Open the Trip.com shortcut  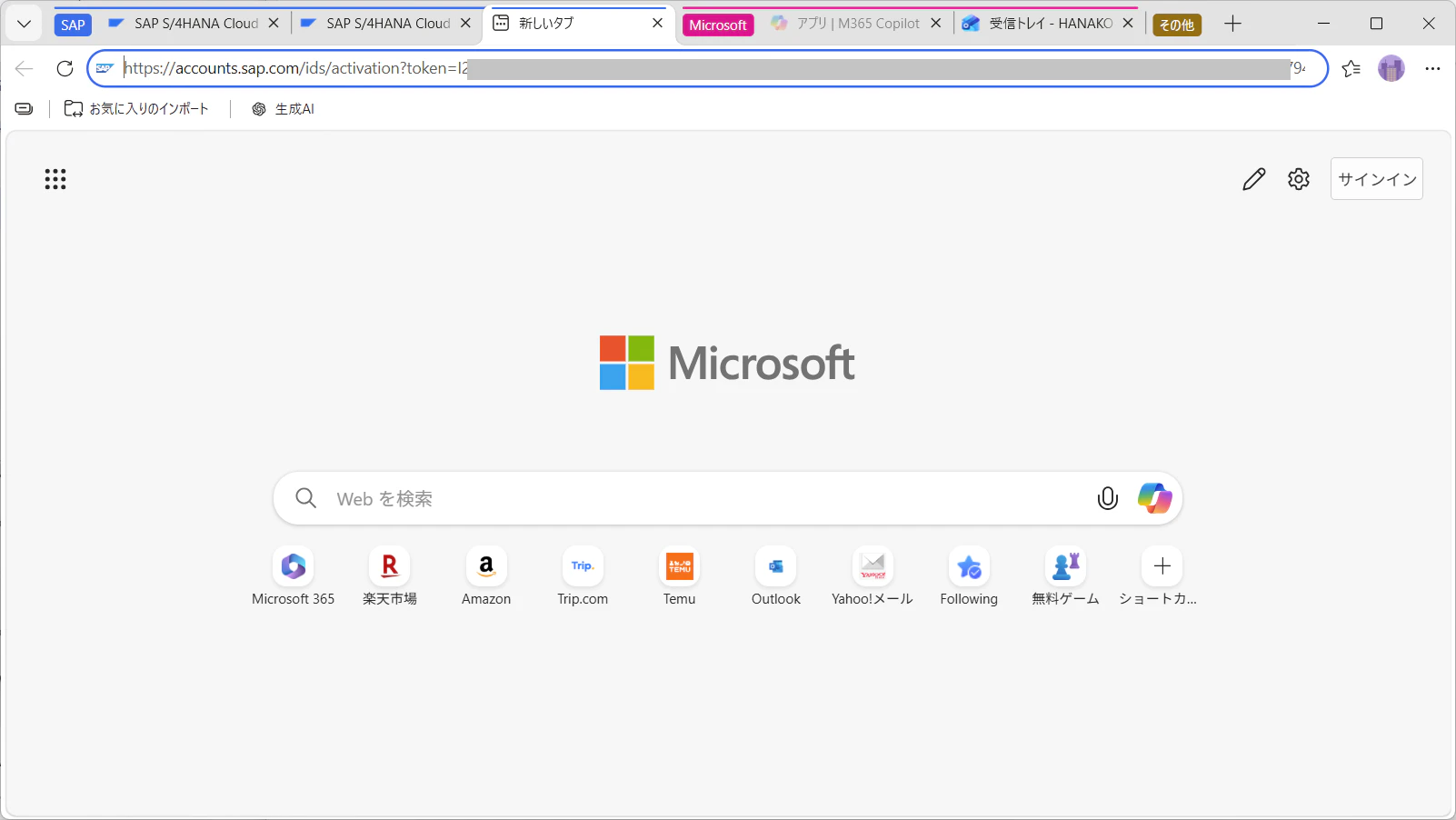pos(583,577)
